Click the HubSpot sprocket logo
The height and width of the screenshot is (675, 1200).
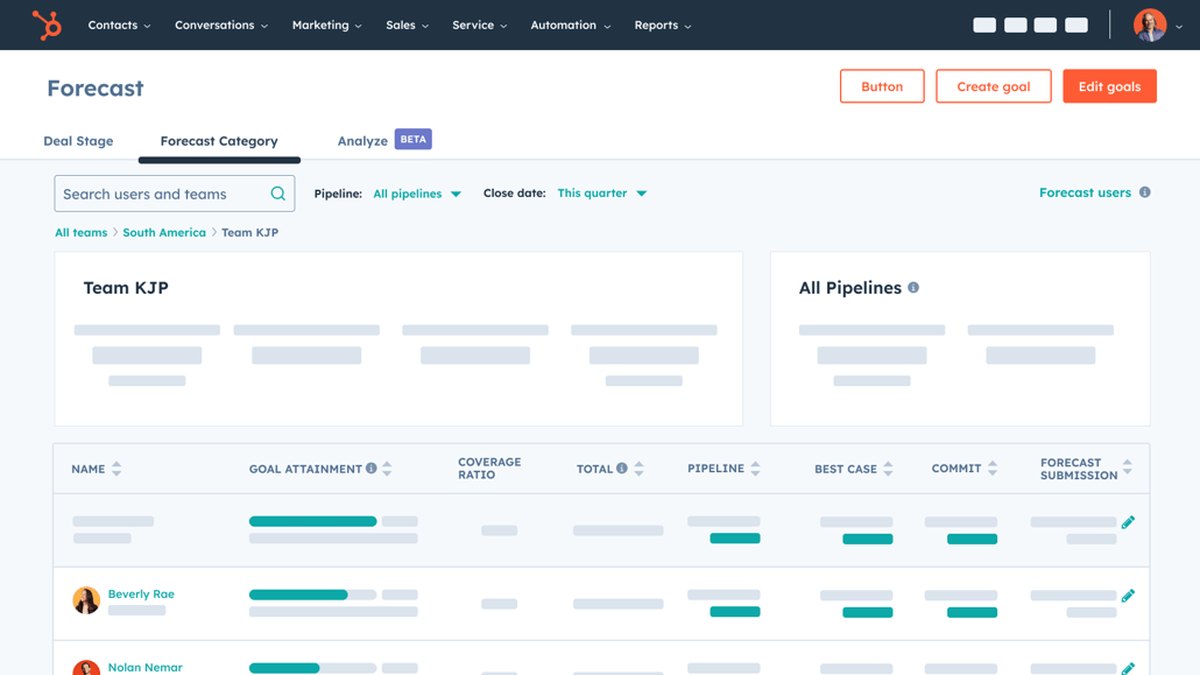coord(46,25)
